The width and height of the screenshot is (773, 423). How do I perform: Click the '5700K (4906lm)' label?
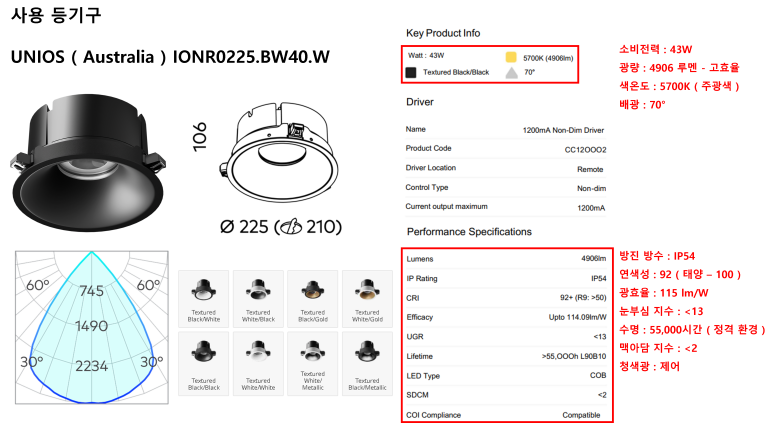[548, 58]
